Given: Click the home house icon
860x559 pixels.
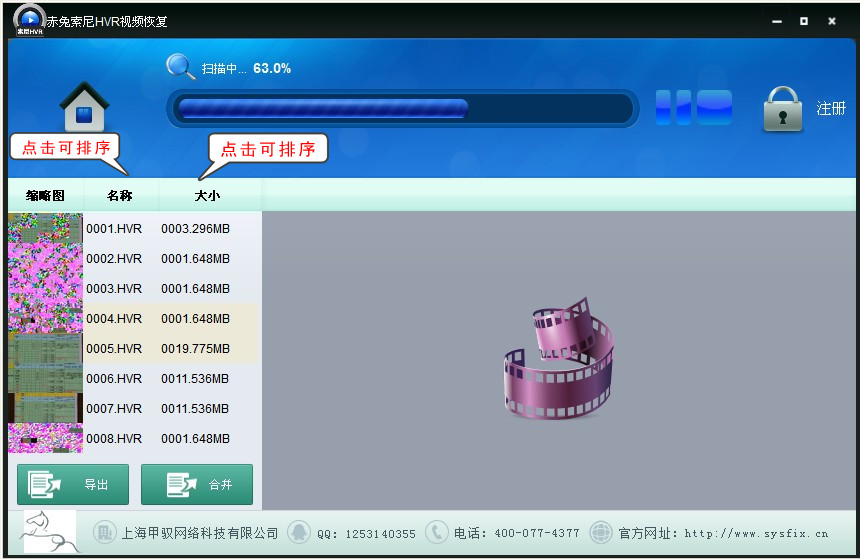Looking at the screenshot, I should pos(84,106).
